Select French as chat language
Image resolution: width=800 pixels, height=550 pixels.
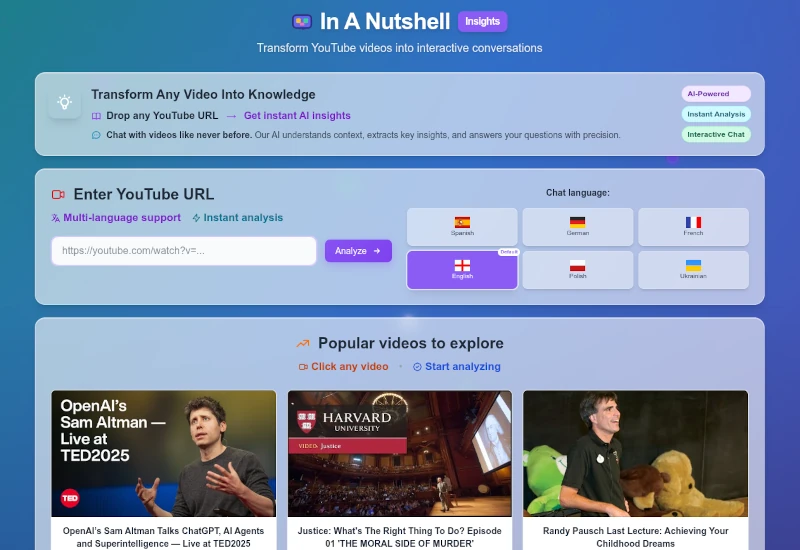(x=693, y=227)
